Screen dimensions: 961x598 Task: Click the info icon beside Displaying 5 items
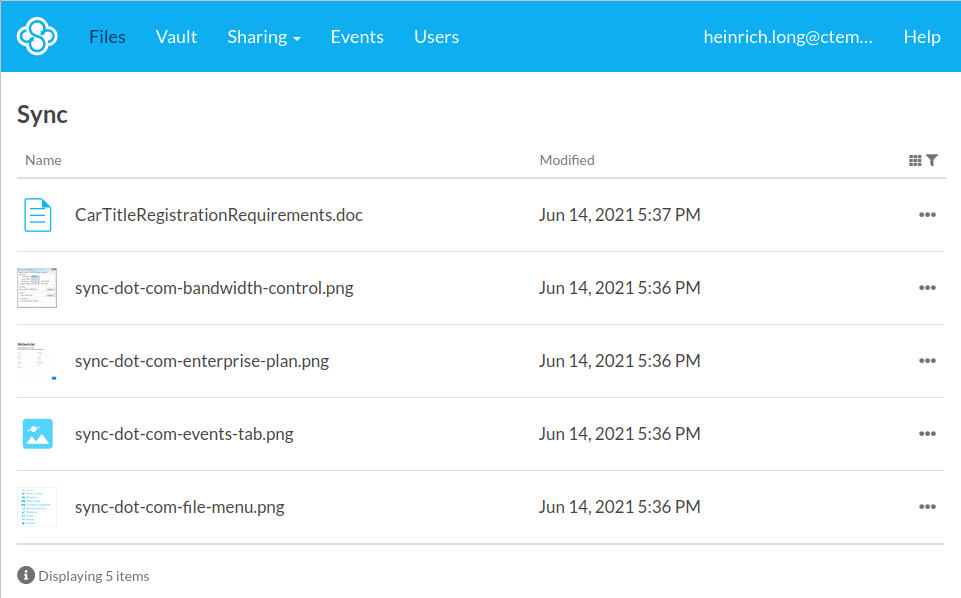(x=26, y=575)
